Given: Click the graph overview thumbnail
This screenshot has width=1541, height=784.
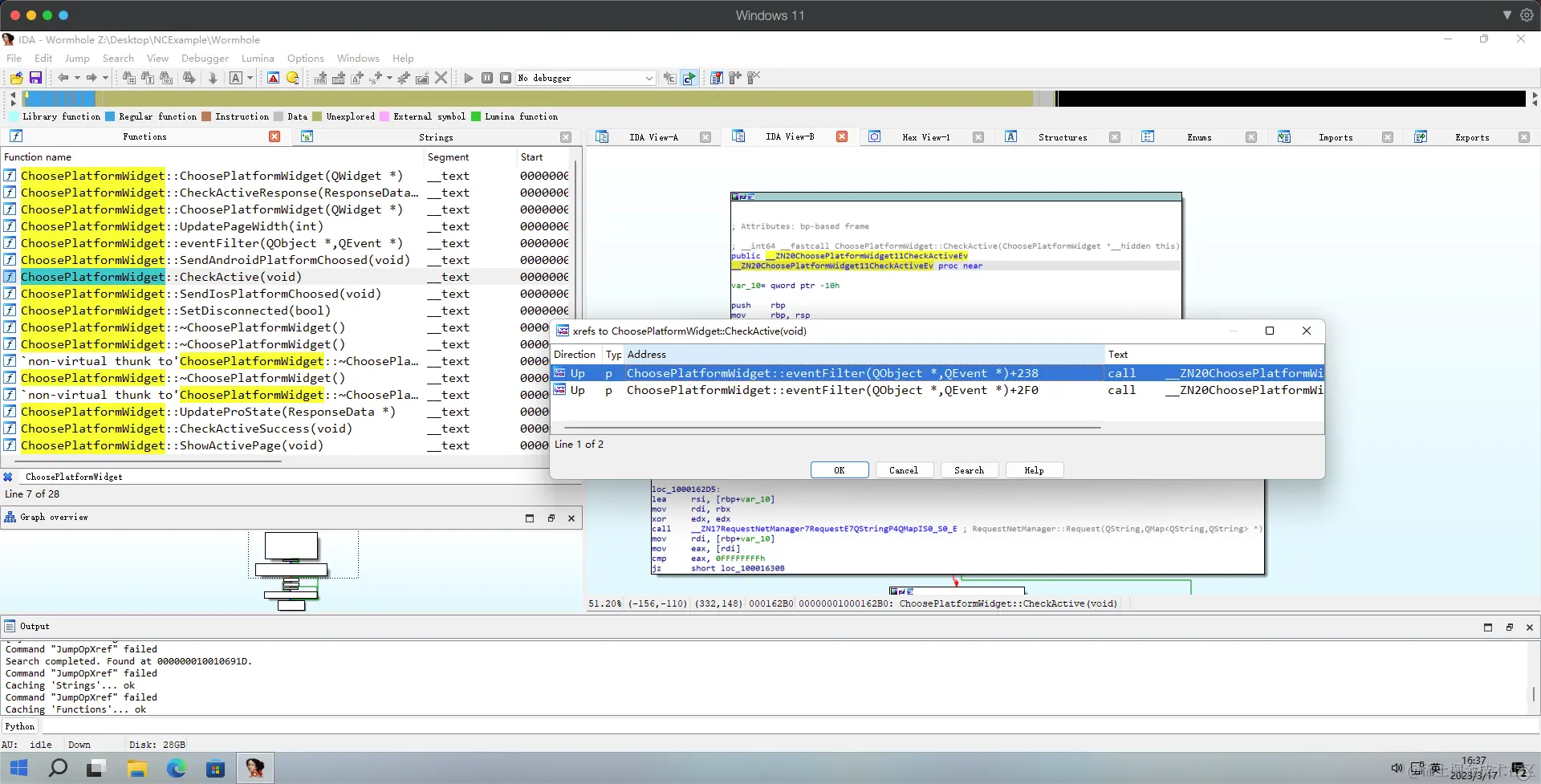Looking at the screenshot, I should tap(303, 571).
